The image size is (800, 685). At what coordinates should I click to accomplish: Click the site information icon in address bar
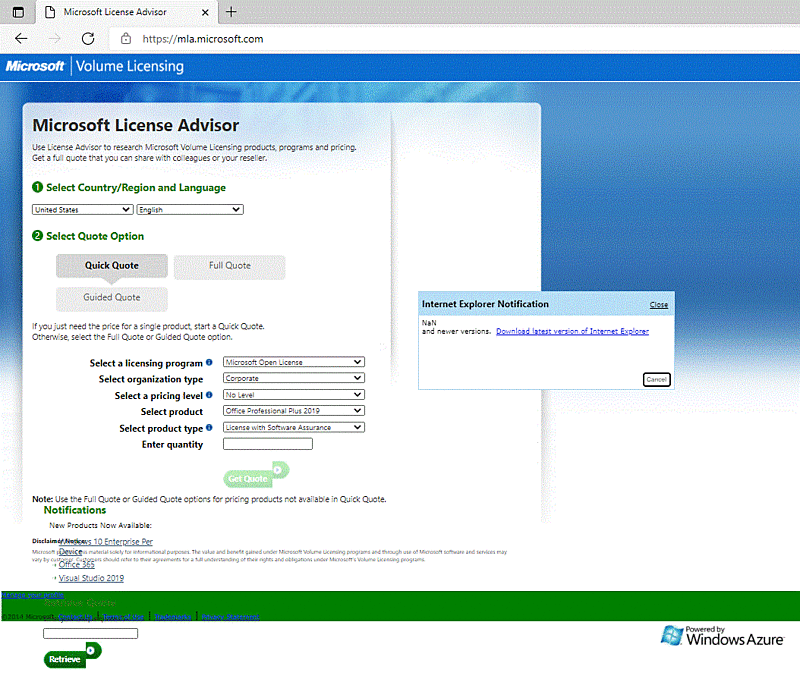coord(124,38)
